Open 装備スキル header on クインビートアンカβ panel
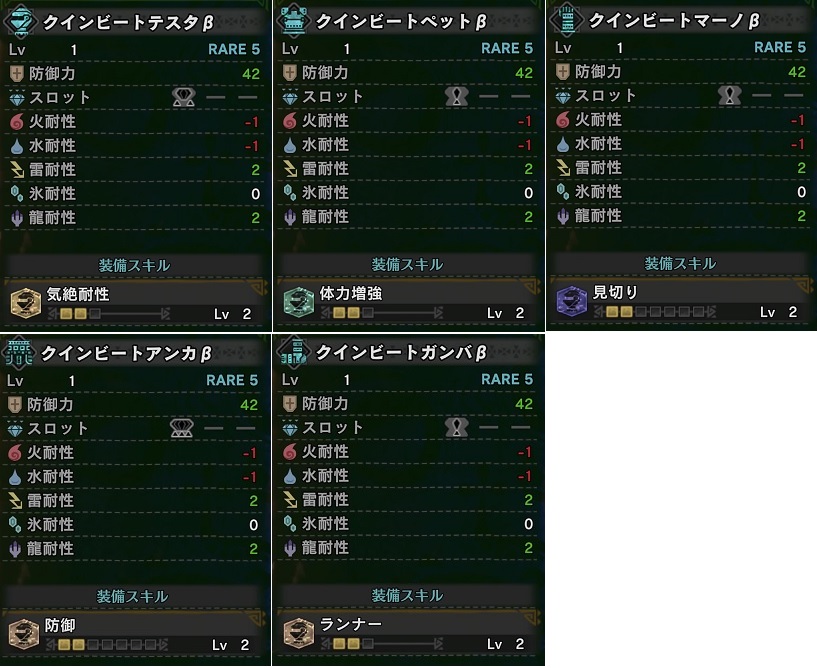Image resolution: width=817 pixels, height=668 pixels. click(132, 596)
